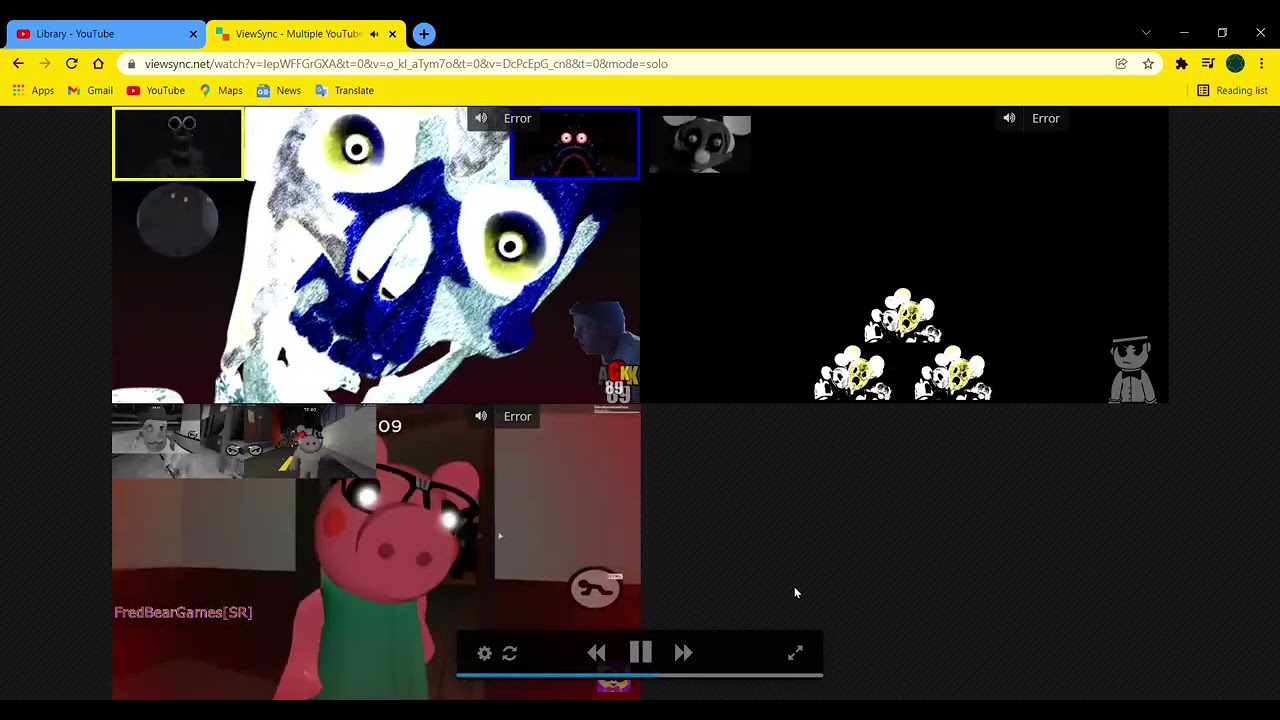1280x720 pixels.
Task: Open ViewSync settings gear
Action: coord(484,653)
